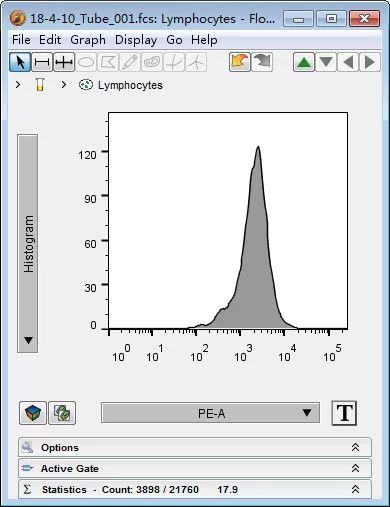Click the Lymphocytes breadcrumb label

(130, 85)
